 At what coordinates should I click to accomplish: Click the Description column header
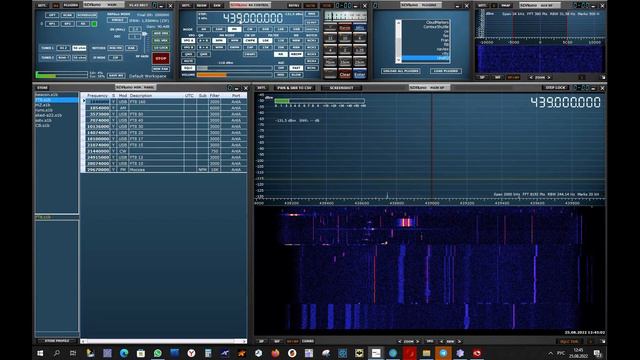141,96
